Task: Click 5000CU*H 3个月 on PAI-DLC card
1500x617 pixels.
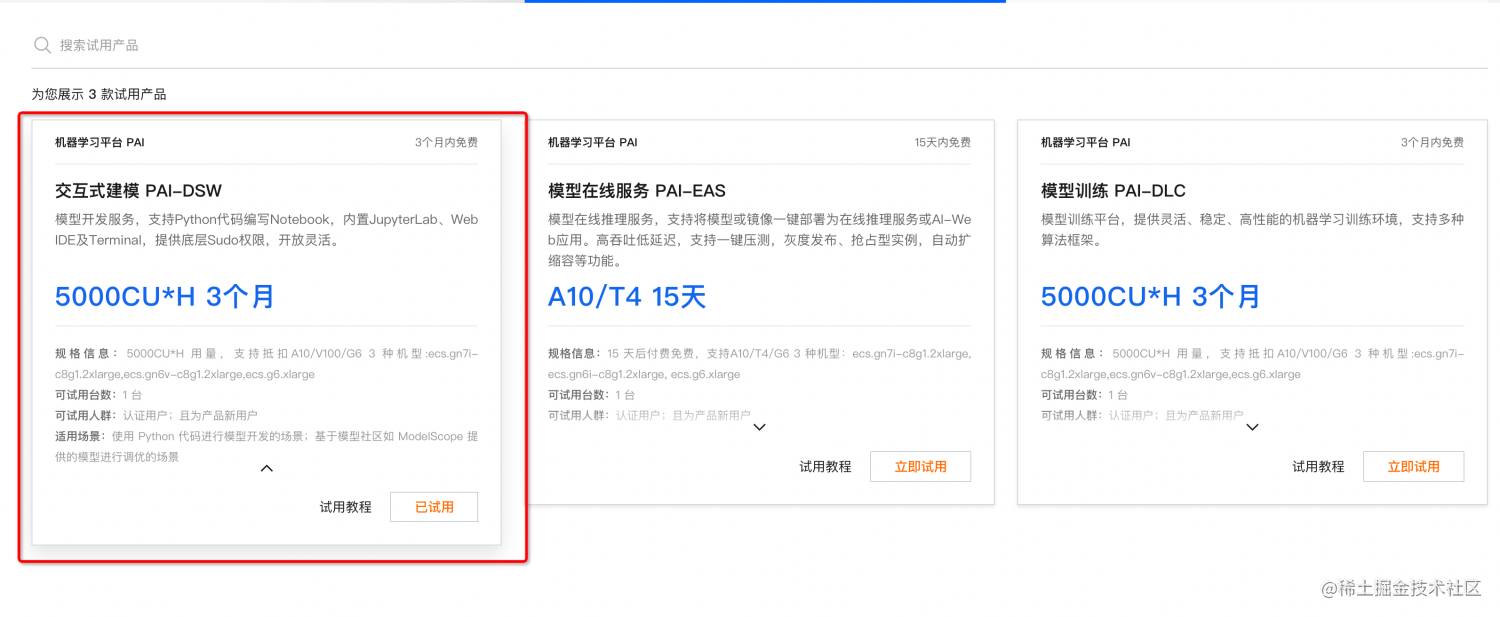Action: click(1151, 296)
